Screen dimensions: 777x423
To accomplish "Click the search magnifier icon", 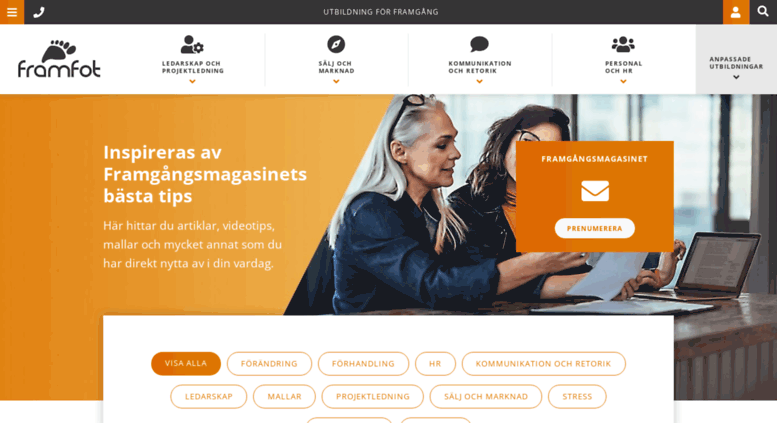I will (x=763, y=11).
